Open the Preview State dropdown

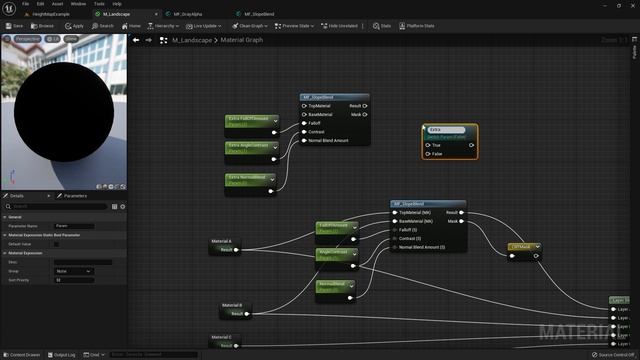coord(294,26)
